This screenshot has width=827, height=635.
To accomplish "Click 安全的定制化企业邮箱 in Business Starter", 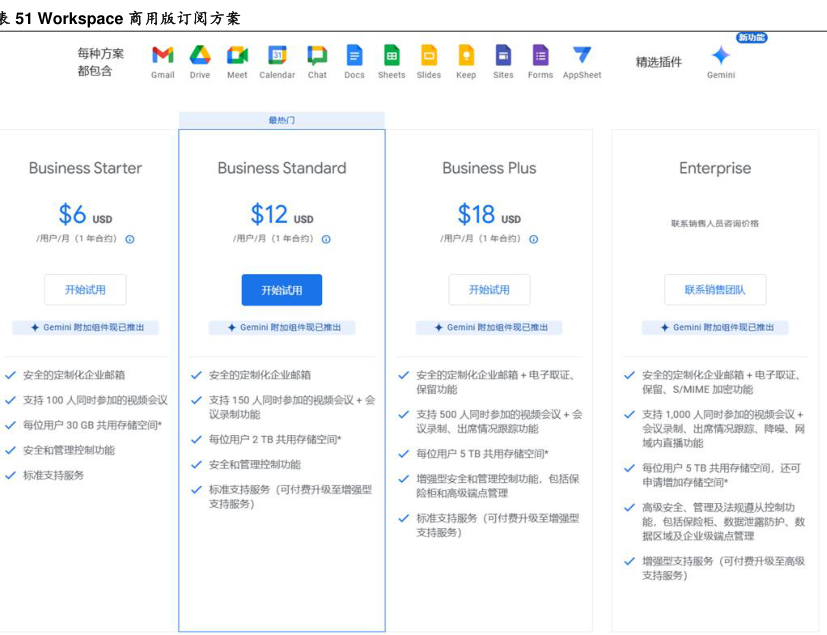I will pos(74,375).
